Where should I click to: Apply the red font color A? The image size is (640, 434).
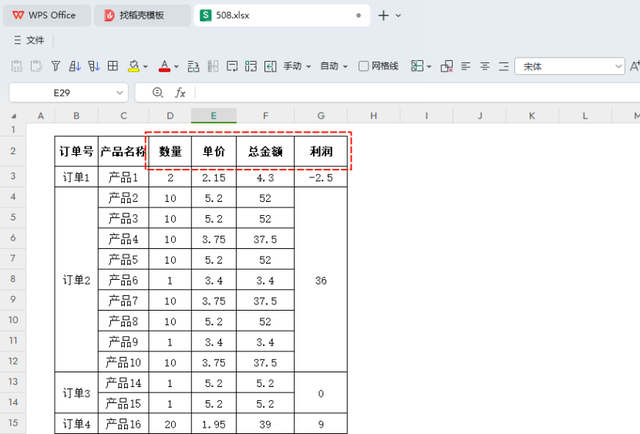(164, 66)
